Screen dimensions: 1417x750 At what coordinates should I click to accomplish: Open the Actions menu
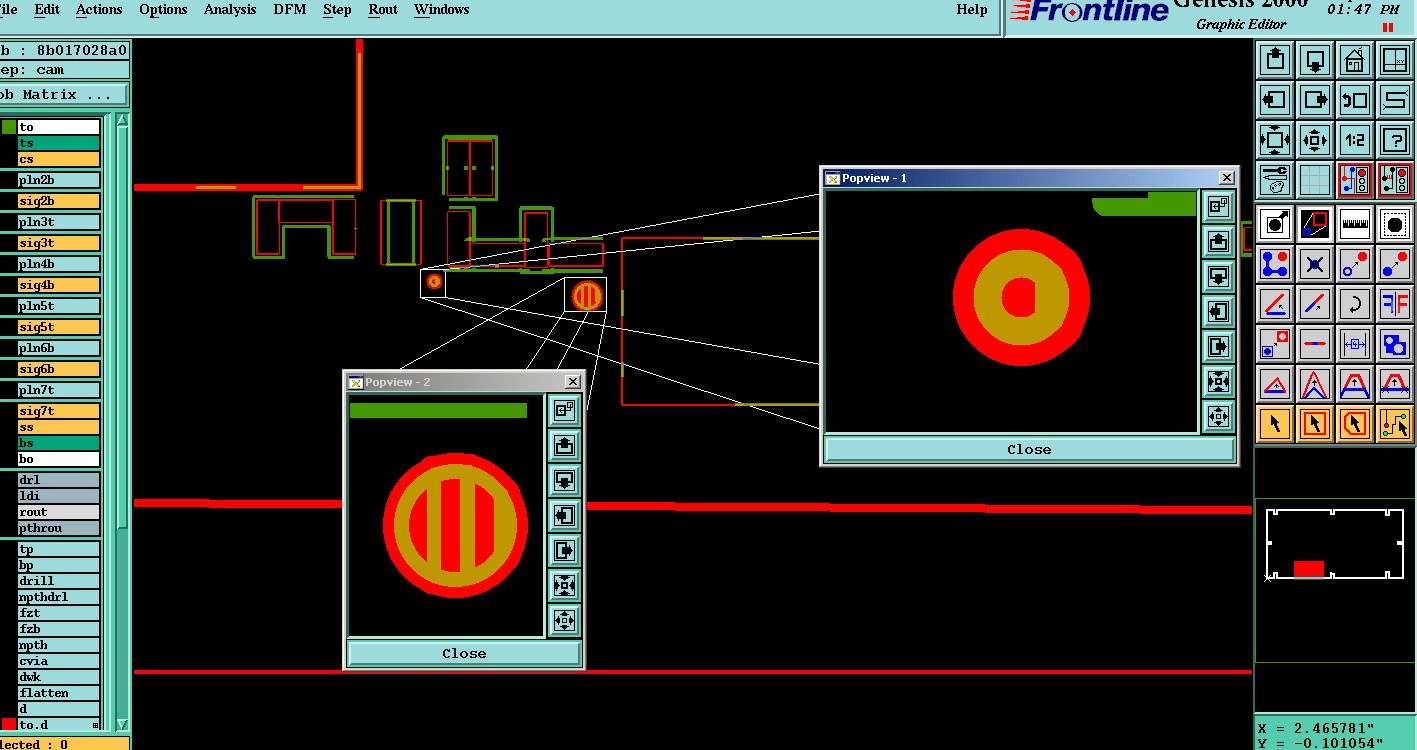point(99,9)
